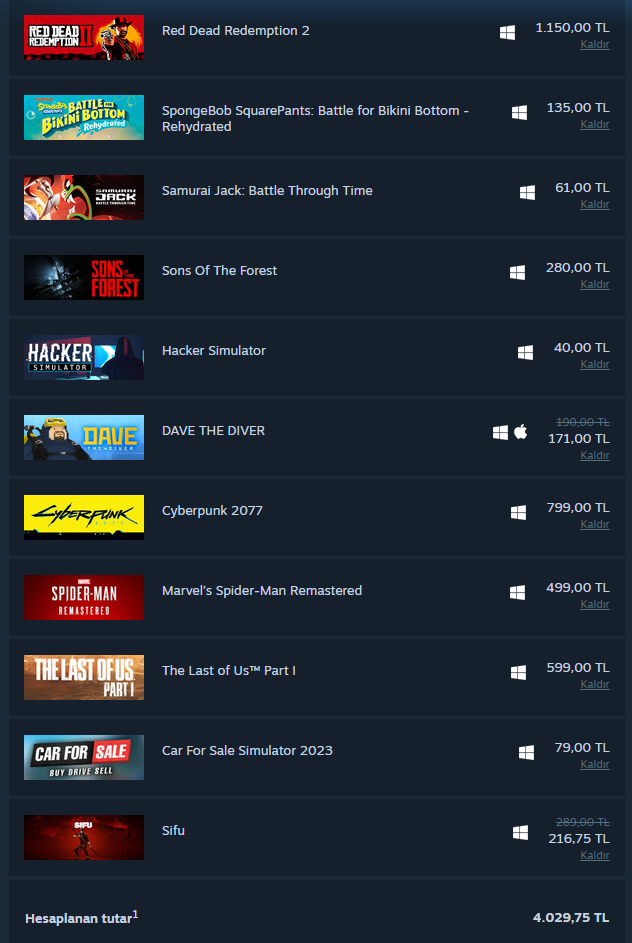632x943 pixels.
Task: Remove Sifu using its Kaldır link
Action: click(595, 855)
